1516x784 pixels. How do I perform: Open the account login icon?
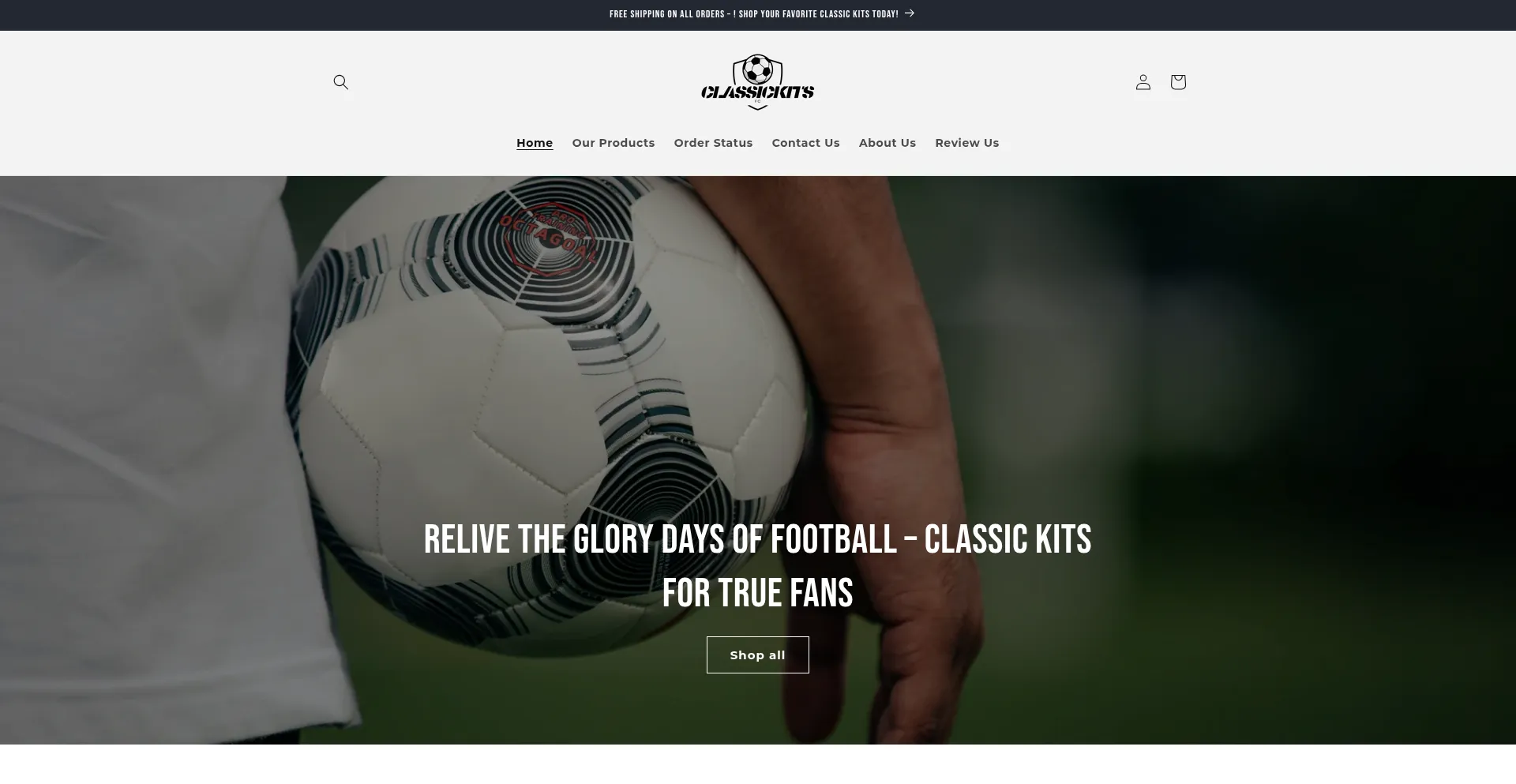pos(1143,82)
